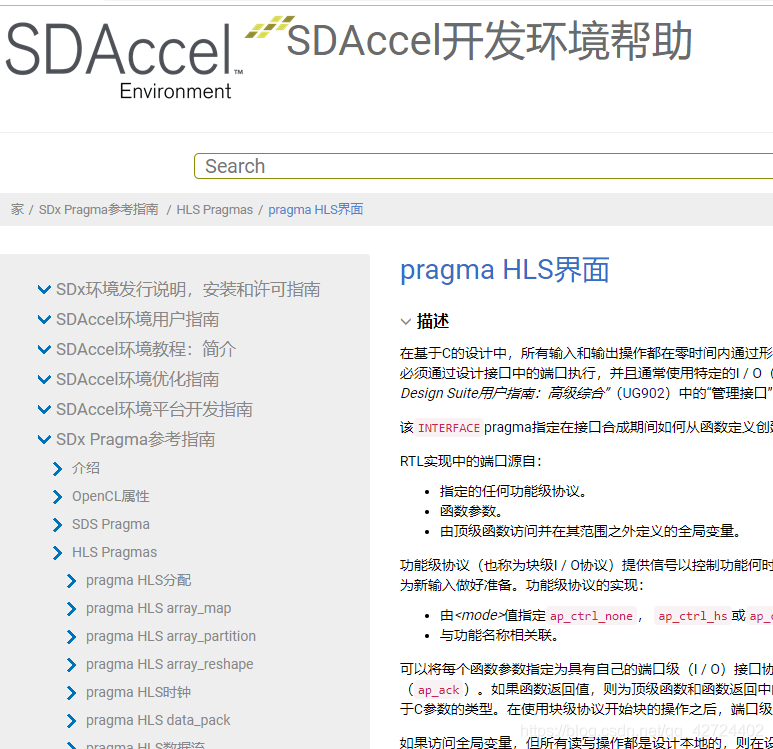Expand the pragma HLS data_pack arrow
This screenshot has width=773, height=749.
pyautogui.click(x=71, y=721)
